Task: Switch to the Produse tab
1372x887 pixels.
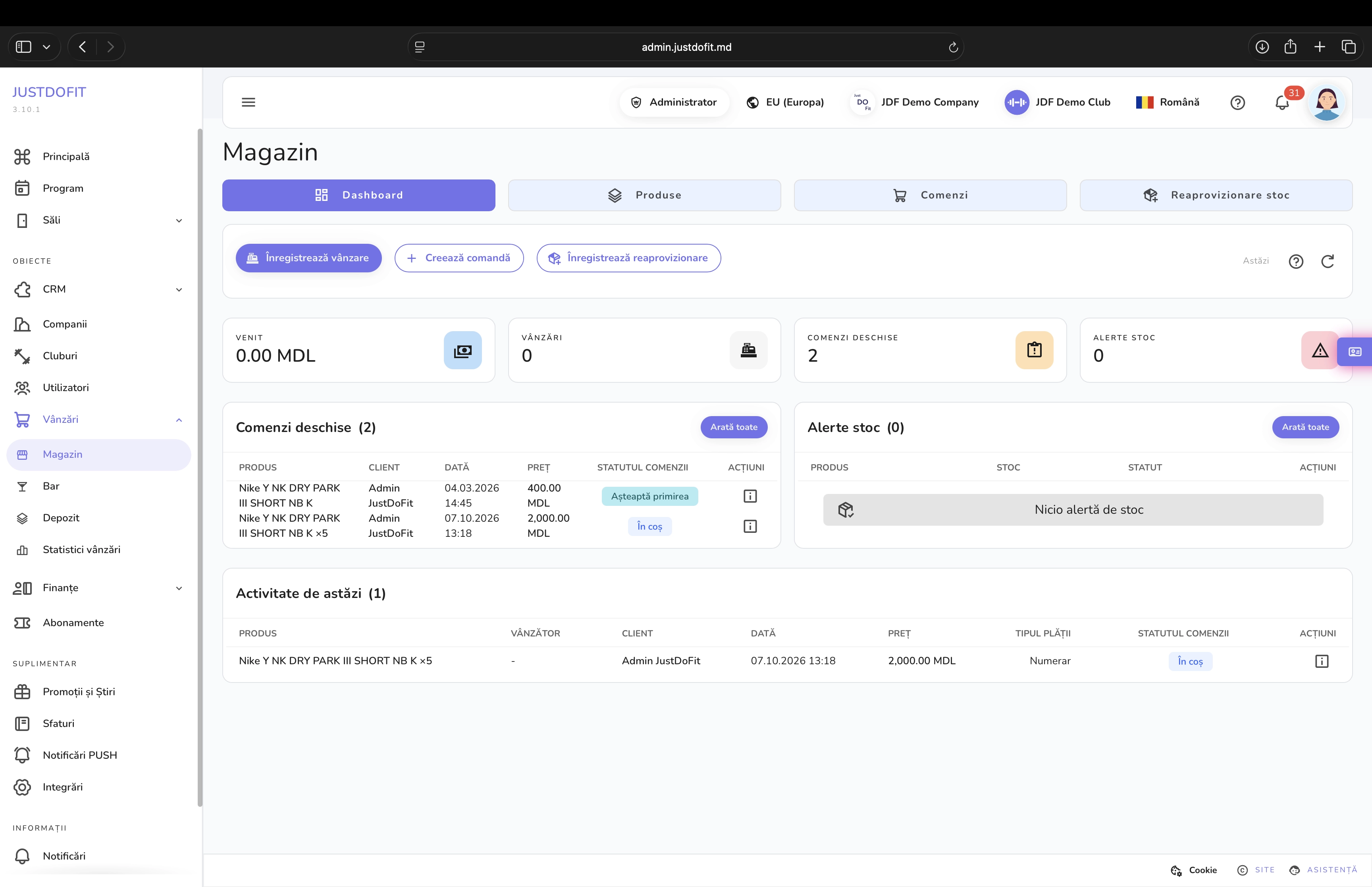Action: [644, 195]
